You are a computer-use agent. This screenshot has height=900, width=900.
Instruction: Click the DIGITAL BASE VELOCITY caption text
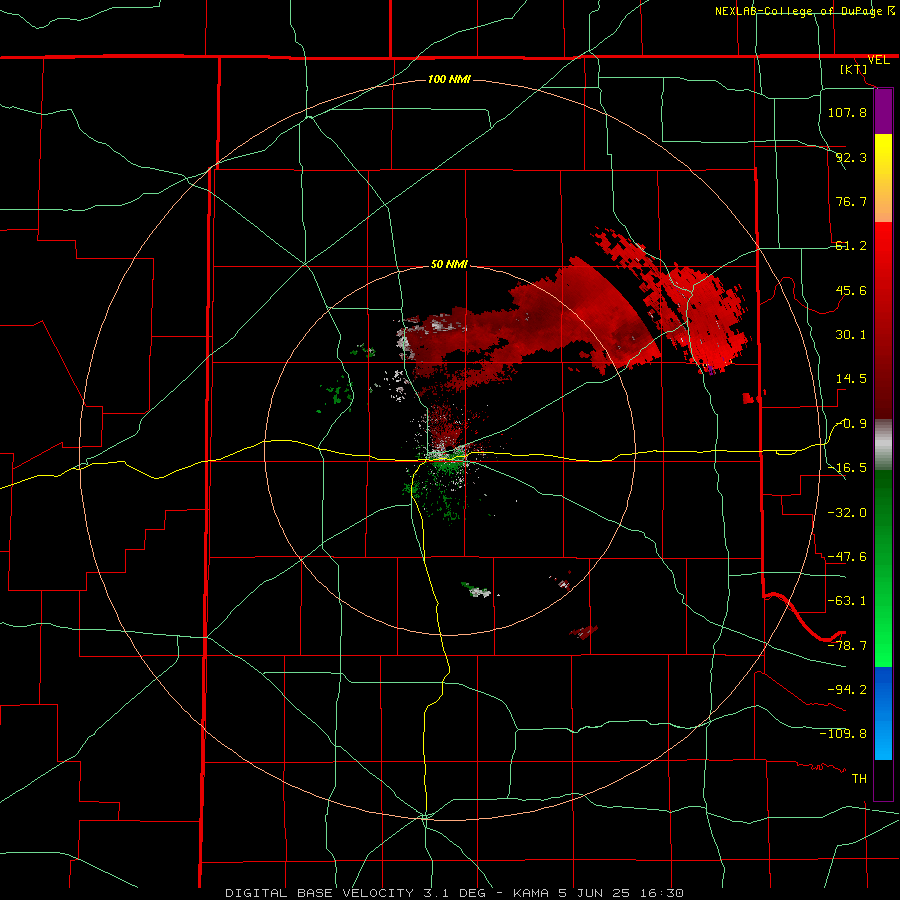(319, 893)
